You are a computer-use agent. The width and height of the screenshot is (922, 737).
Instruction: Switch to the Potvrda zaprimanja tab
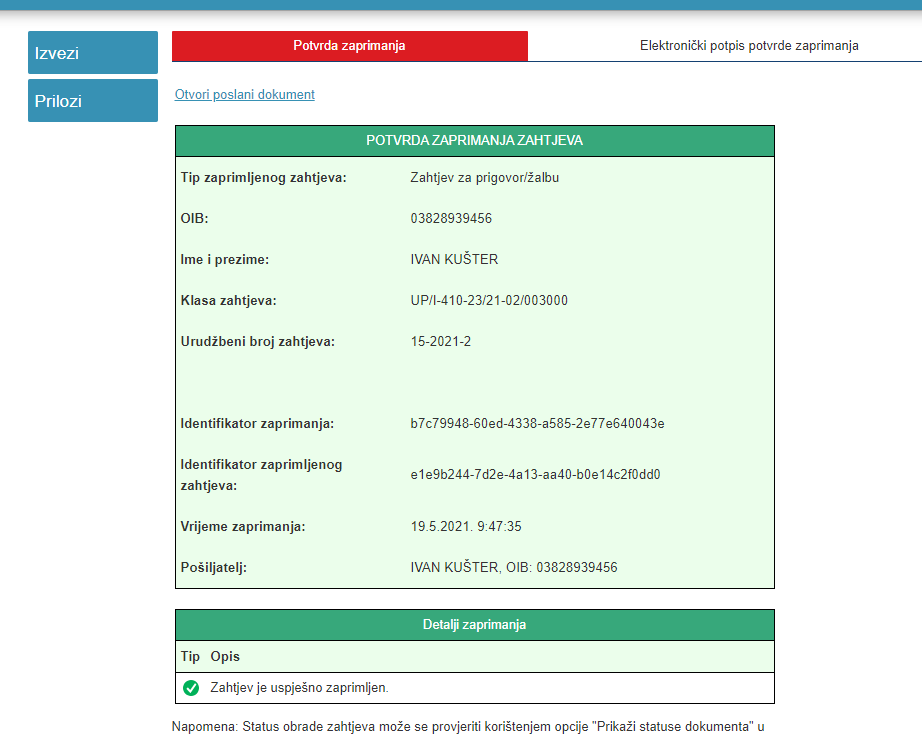click(x=348, y=45)
